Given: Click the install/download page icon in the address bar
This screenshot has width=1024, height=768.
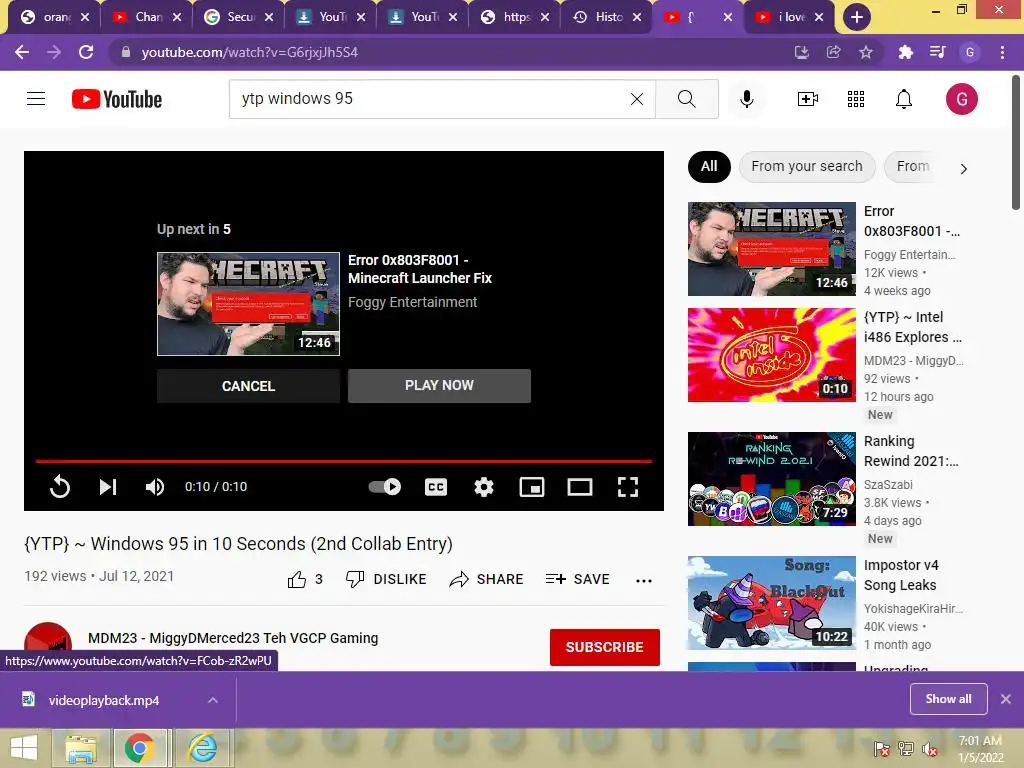Looking at the screenshot, I should point(802,52).
